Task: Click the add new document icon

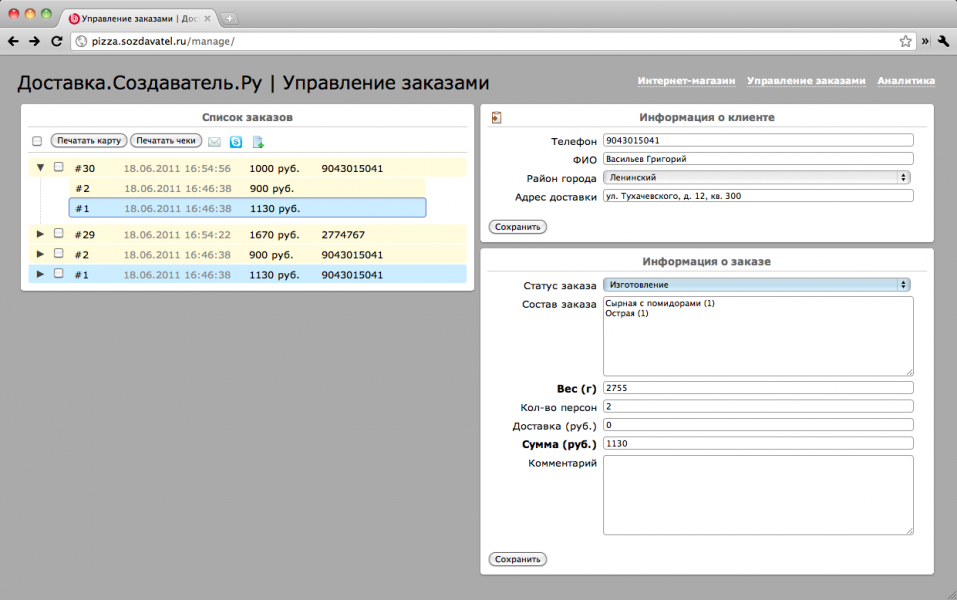Action: click(x=258, y=142)
